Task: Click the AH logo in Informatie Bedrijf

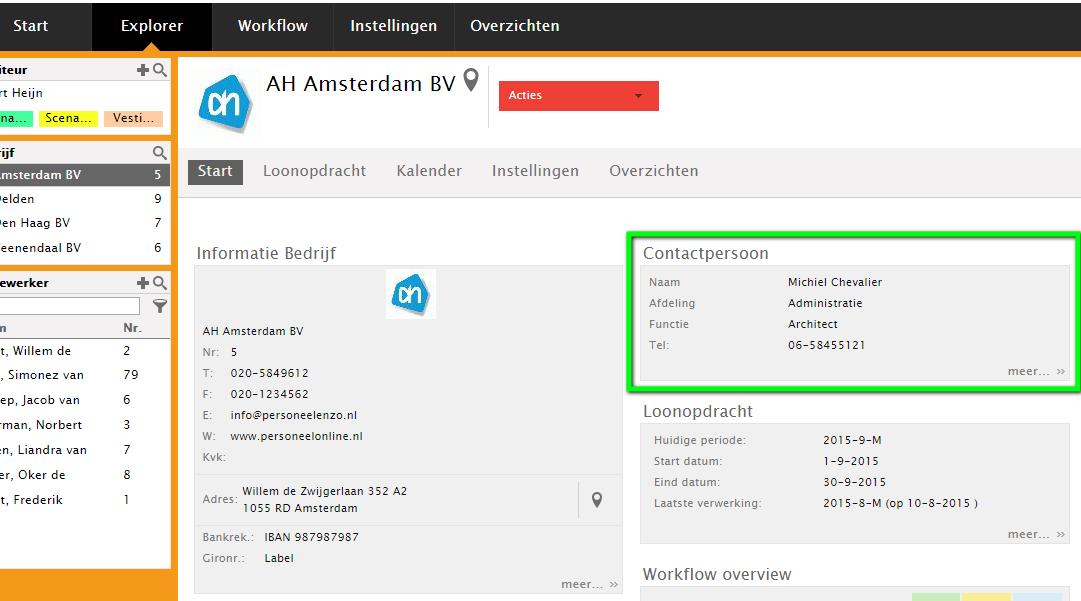Action: (411, 294)
